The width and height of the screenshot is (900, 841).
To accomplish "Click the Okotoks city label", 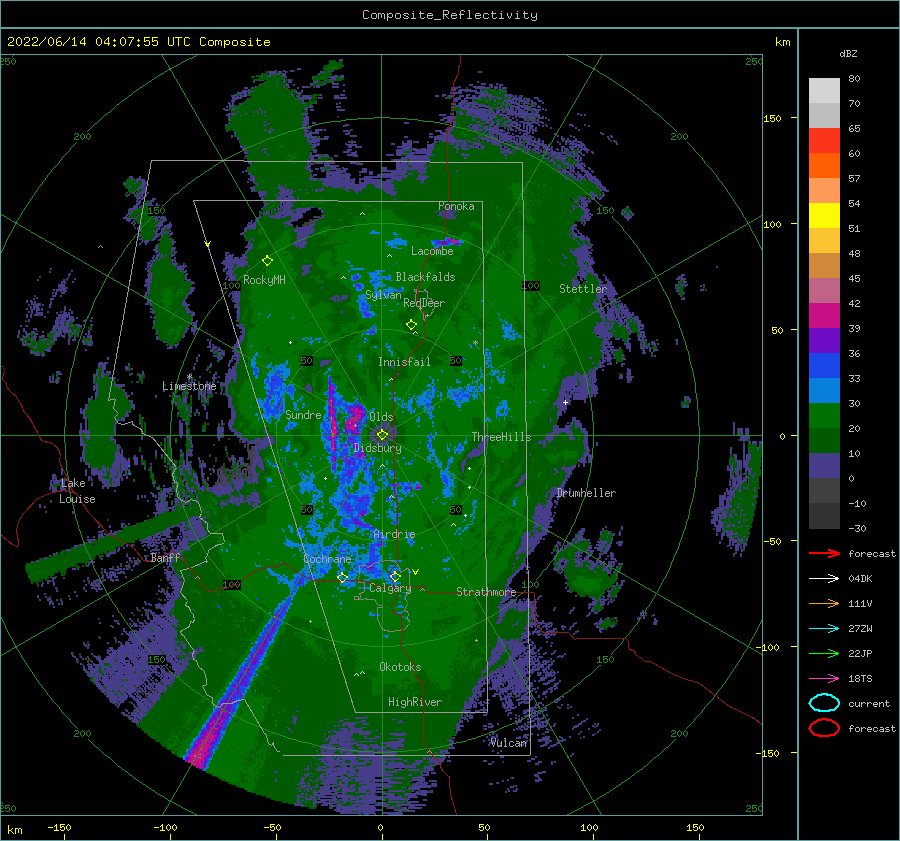I will point(400,666).
